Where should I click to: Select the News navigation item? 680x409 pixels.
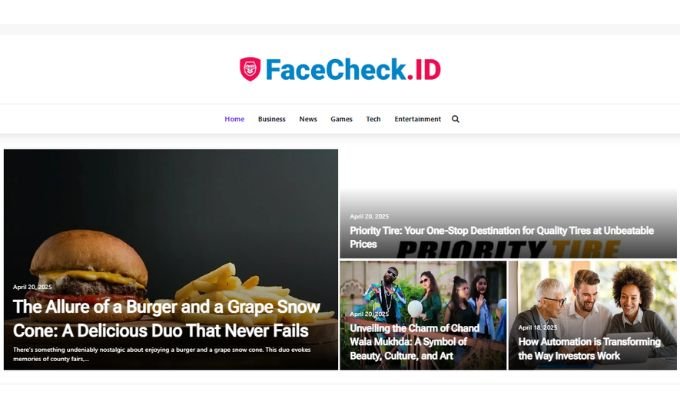click(x=308, y=119)
